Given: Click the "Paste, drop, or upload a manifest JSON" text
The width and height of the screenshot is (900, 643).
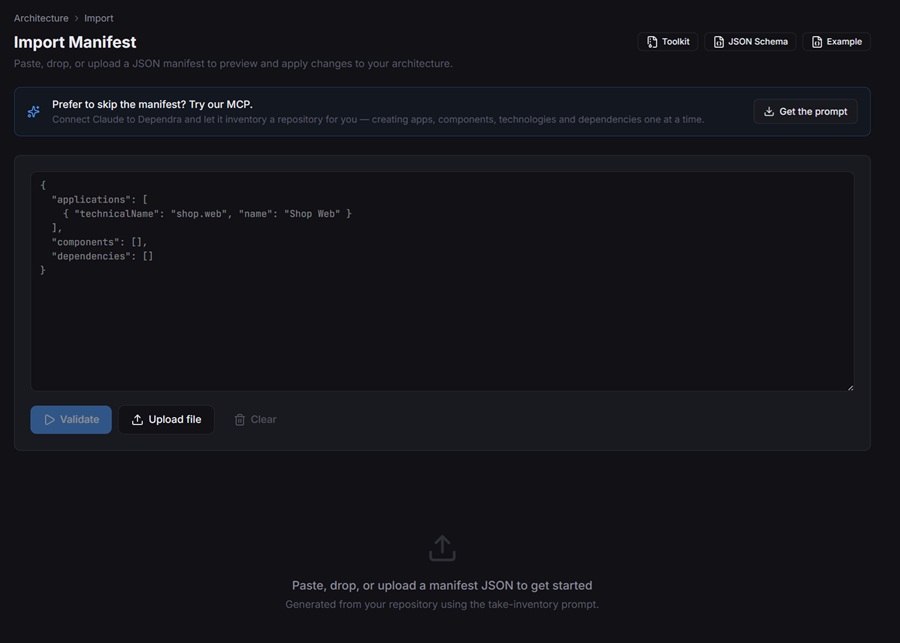Looking at the screenshot, I should [442, 586].
